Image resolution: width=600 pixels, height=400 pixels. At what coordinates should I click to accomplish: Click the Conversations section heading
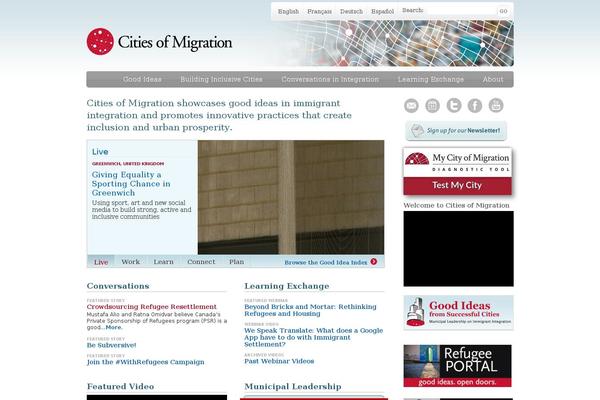[x=118, y=286]
